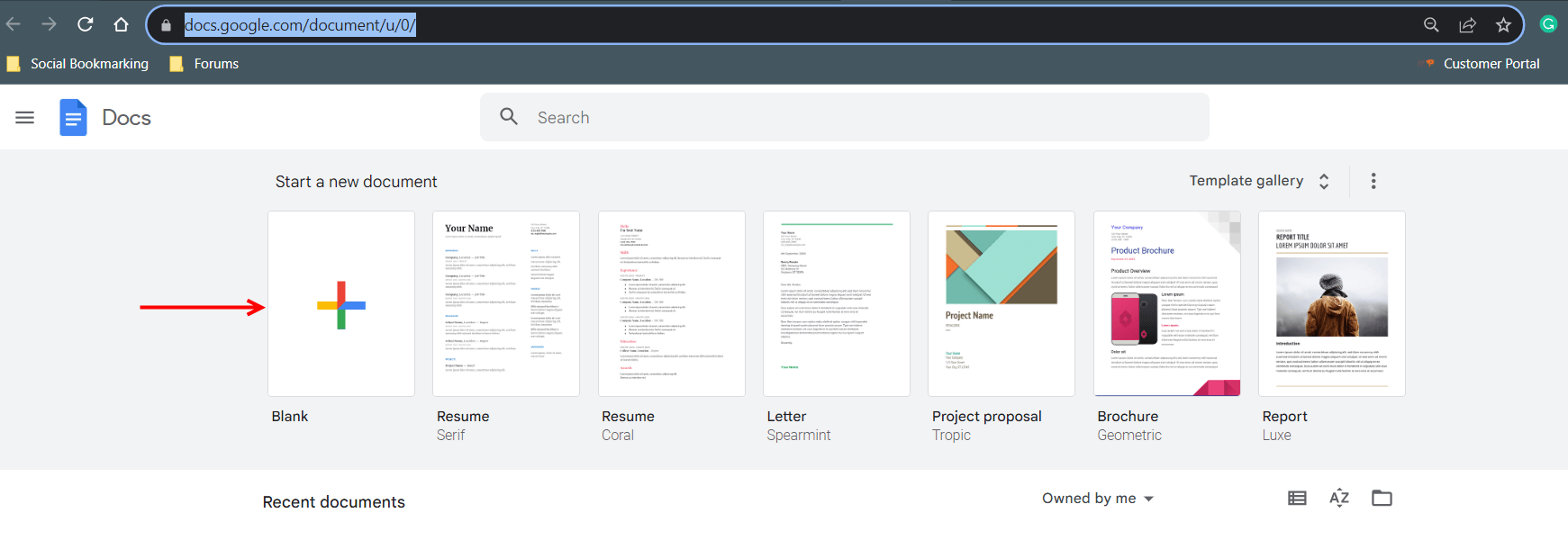Open the more options vertical dots
The width and height of the screenshot is (1568, 540).
pos(1373,181)
